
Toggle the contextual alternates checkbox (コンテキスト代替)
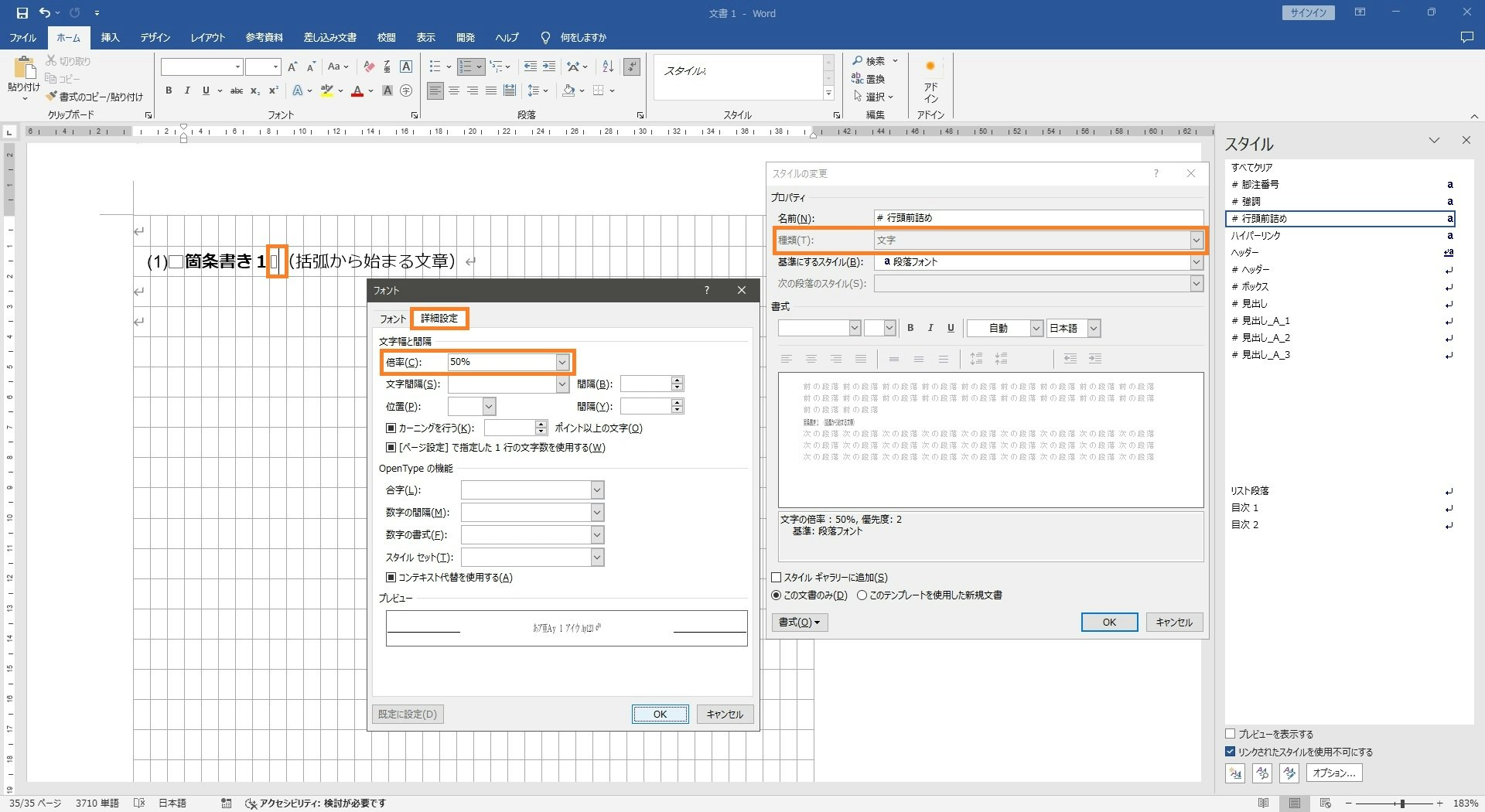[x=391, y=577]
